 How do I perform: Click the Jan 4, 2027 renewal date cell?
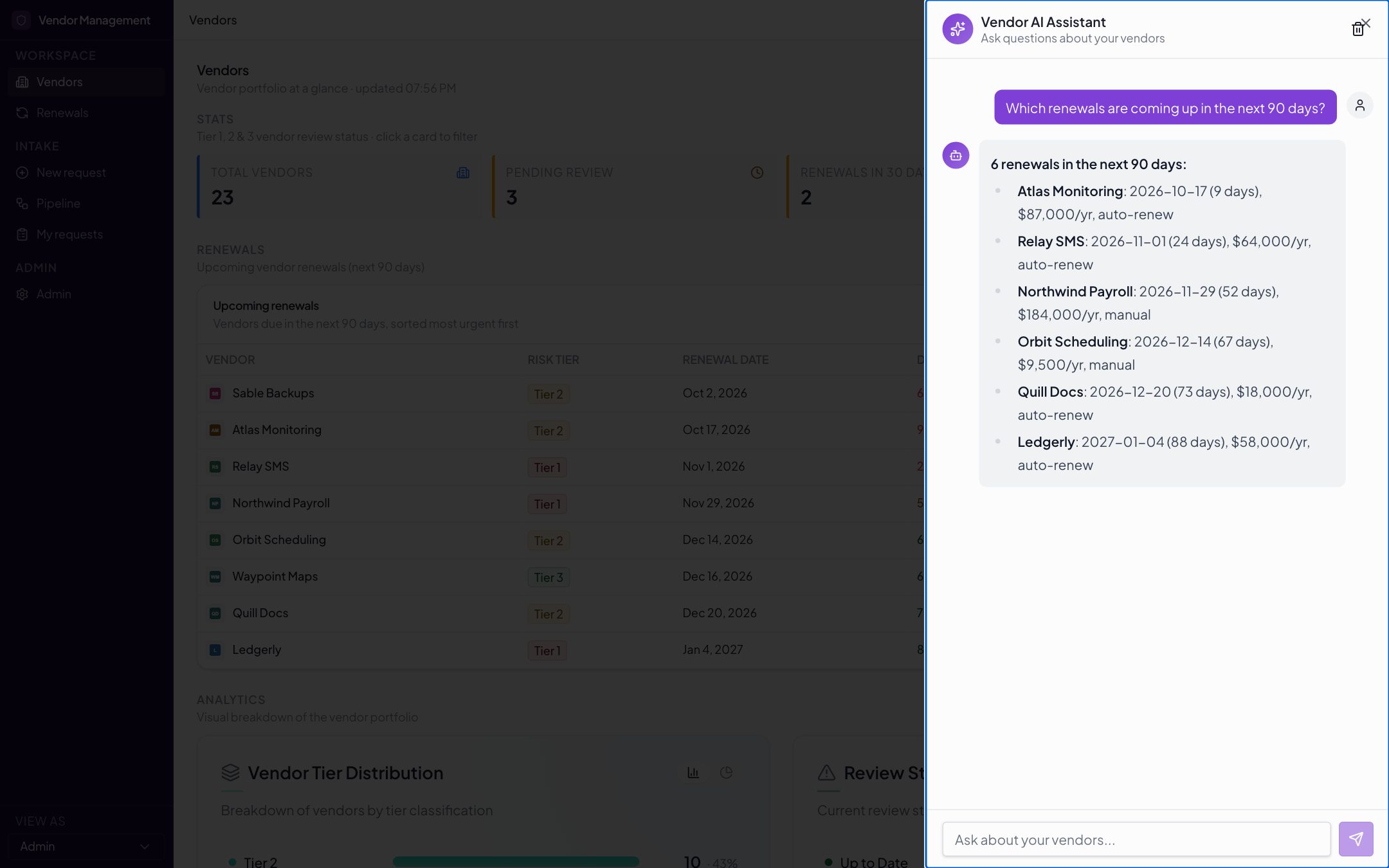pos(713,649)
